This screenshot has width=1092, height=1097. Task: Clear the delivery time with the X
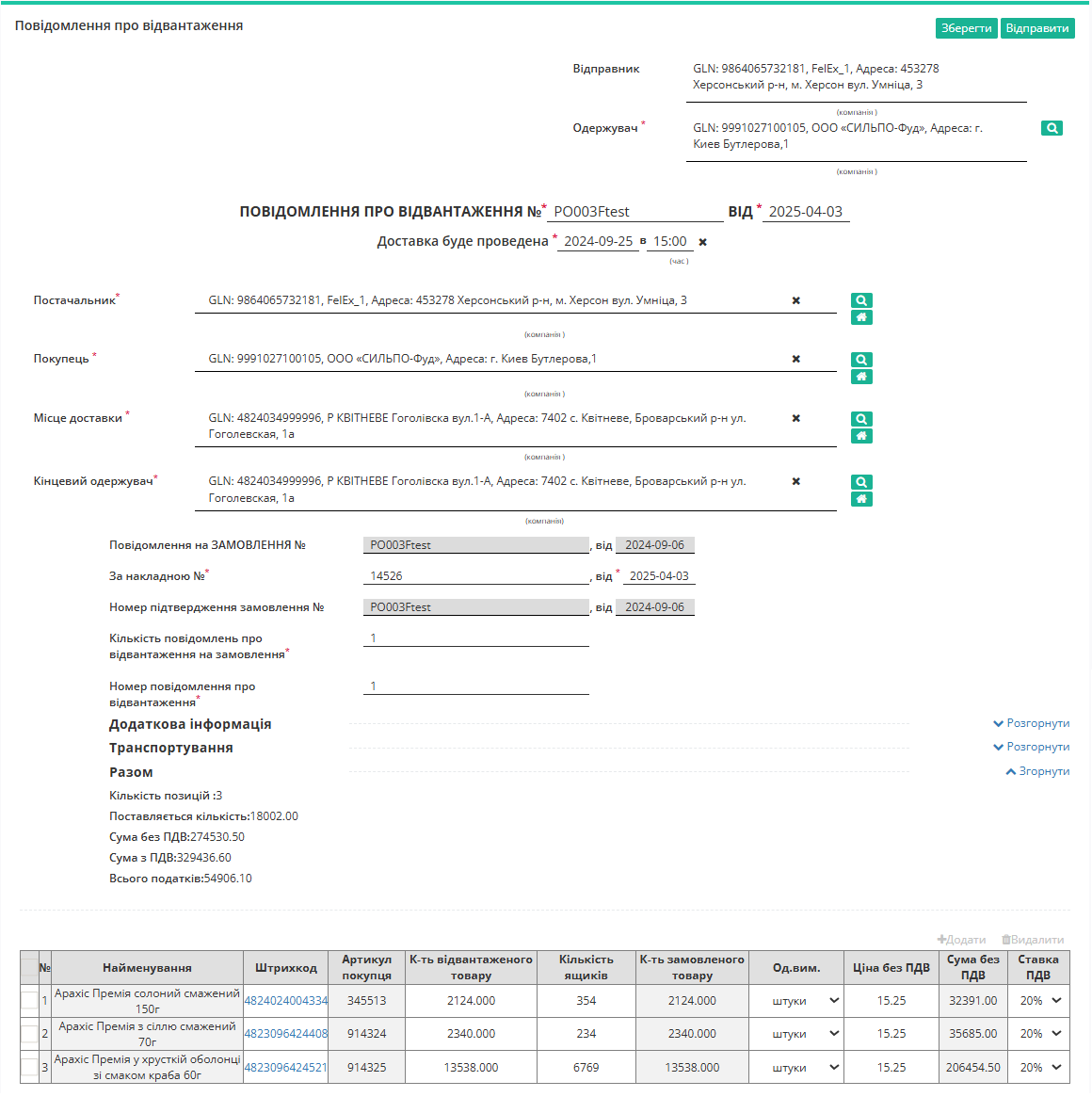coord(702,242)
